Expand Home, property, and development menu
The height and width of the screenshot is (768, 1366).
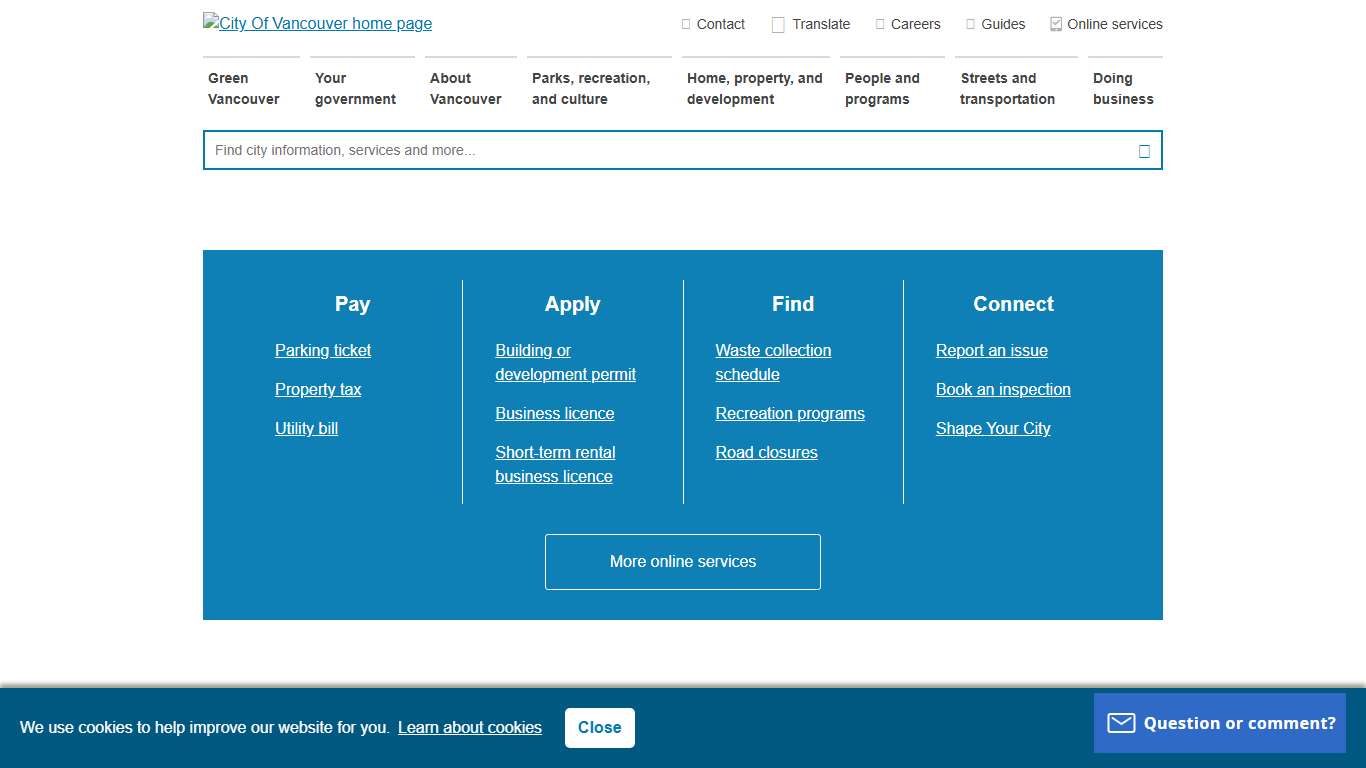[754, 88]
